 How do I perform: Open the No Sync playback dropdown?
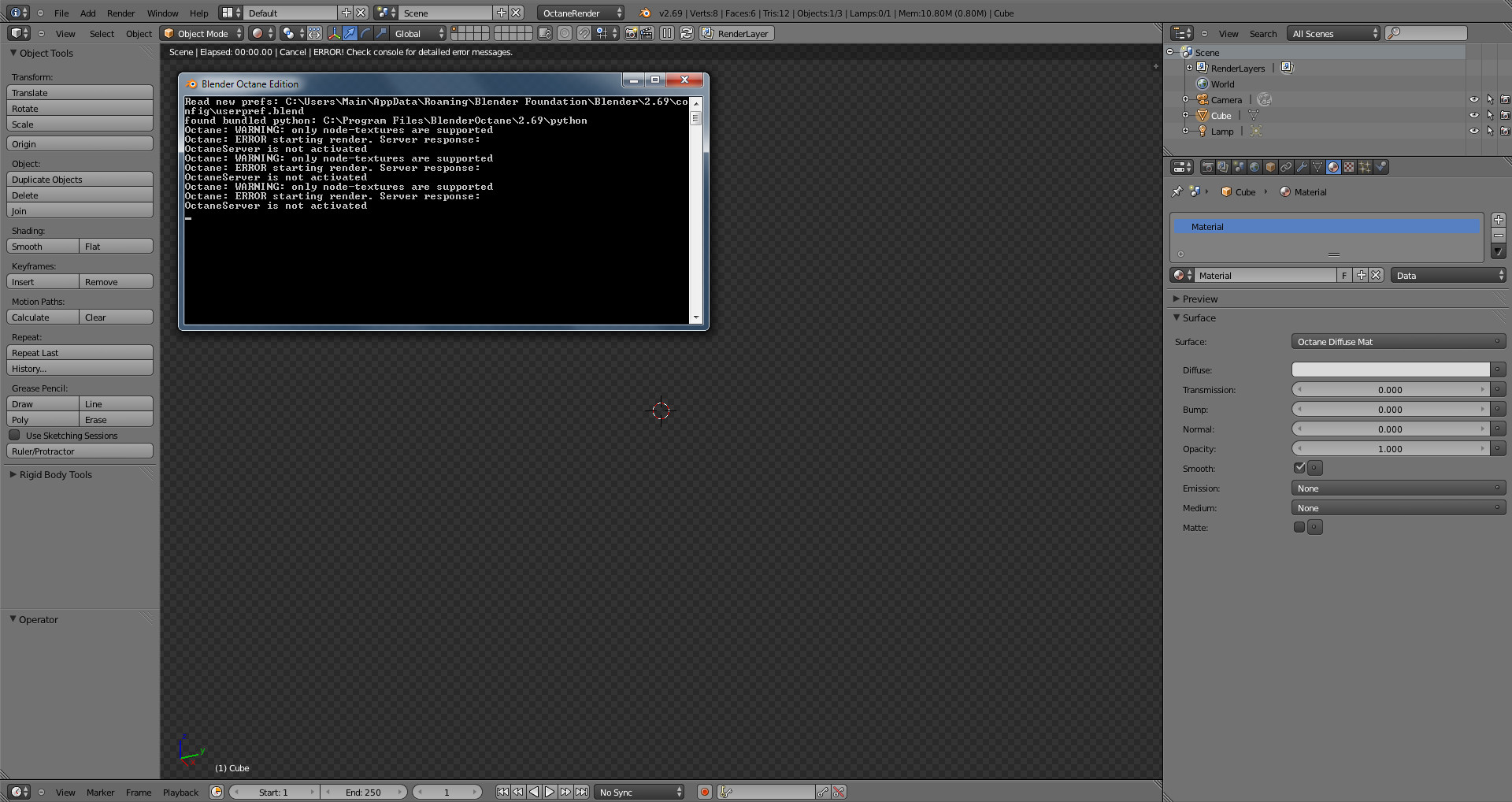(x=639, y=792)
